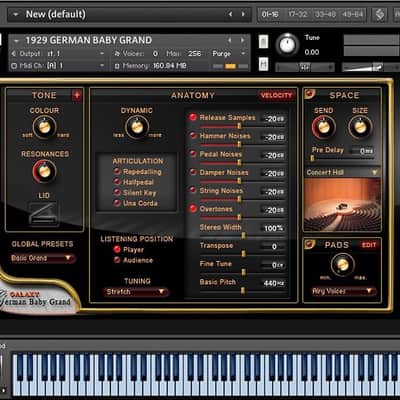
Task: Toggle Hammer Noises on or off
Action: pyautogui.click(x=193, y=135)
